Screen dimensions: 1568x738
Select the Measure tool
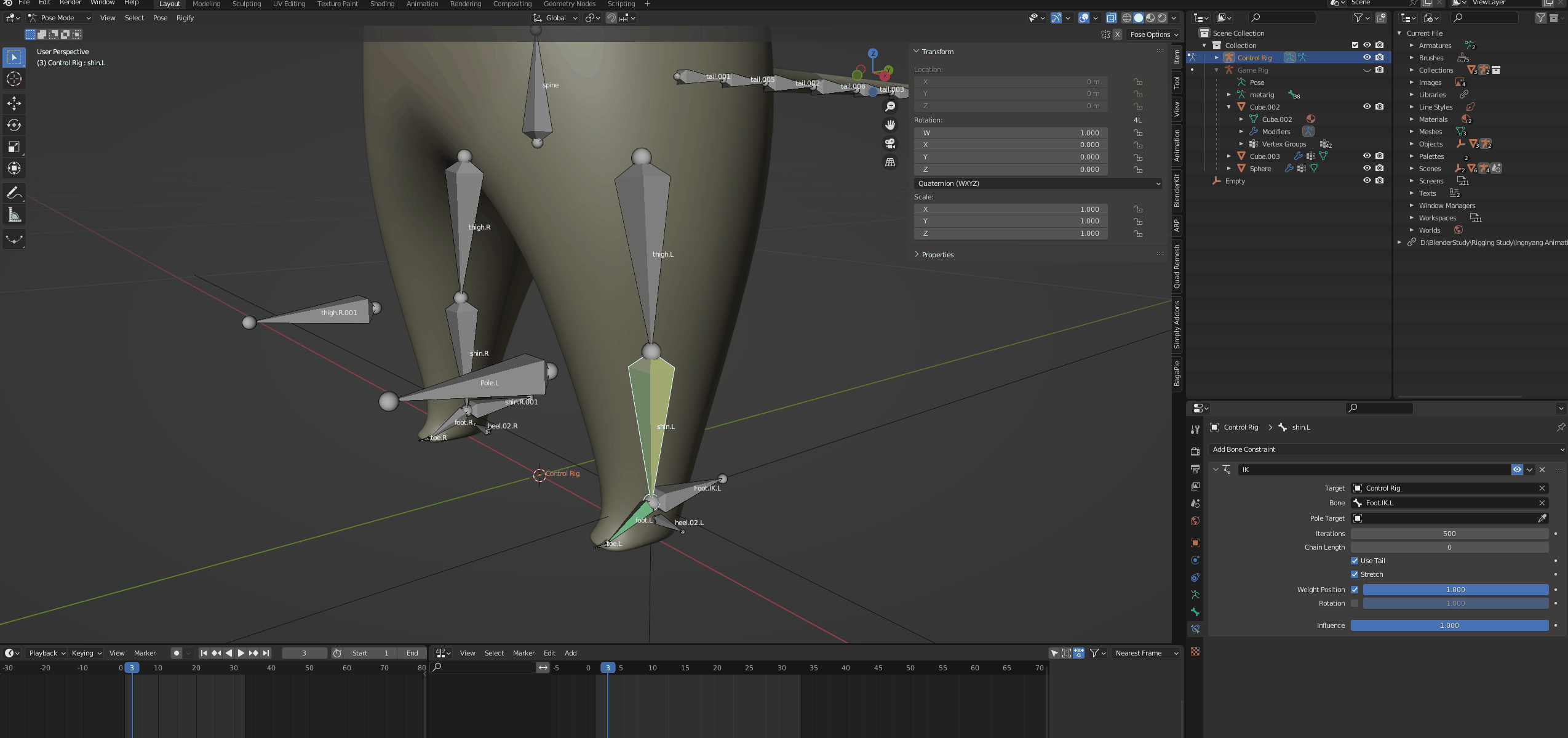(x=14, y=215)
